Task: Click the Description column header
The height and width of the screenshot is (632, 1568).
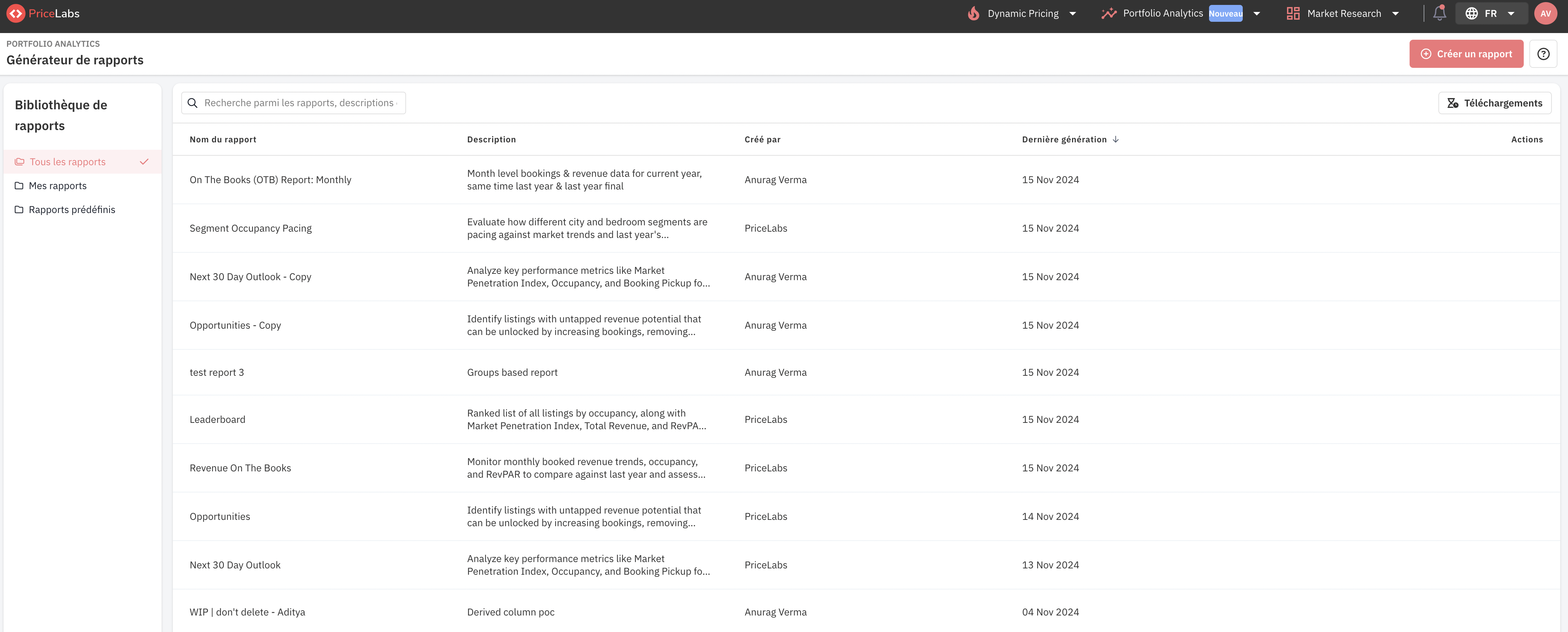Action: [x=491, y=140]
